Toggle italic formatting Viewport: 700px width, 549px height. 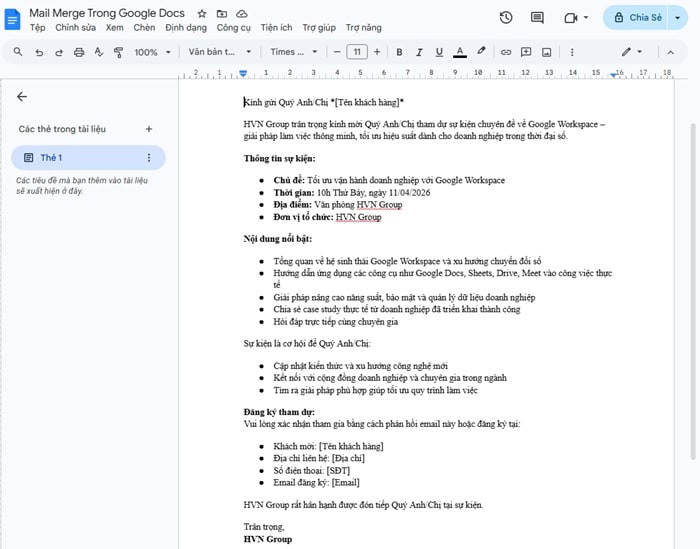[419, 52]
